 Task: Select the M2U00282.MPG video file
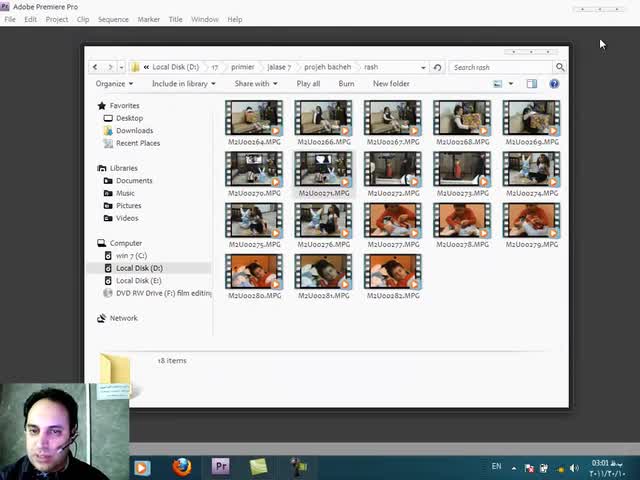point(393,277)
